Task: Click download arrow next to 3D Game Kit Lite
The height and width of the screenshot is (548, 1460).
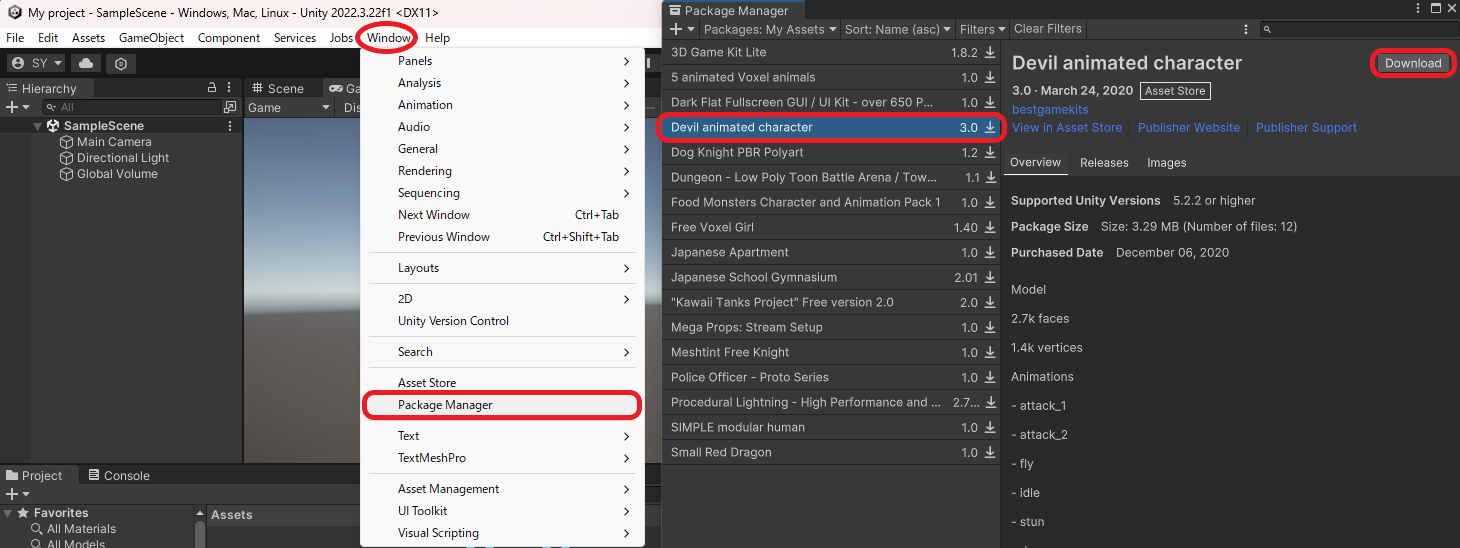Action: coord(990,52)
